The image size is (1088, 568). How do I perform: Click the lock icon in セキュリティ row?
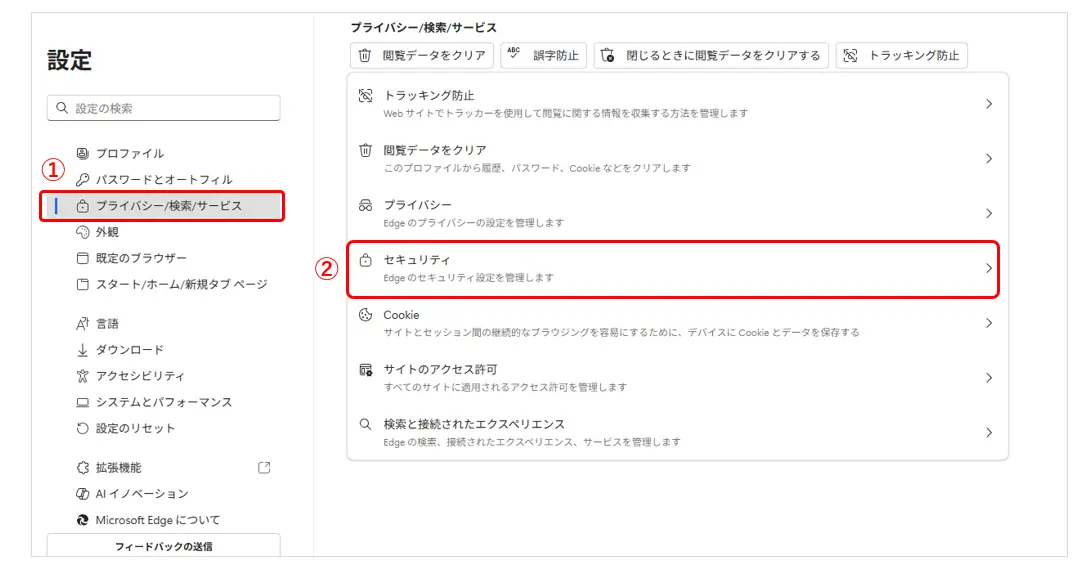pos(365,260)
